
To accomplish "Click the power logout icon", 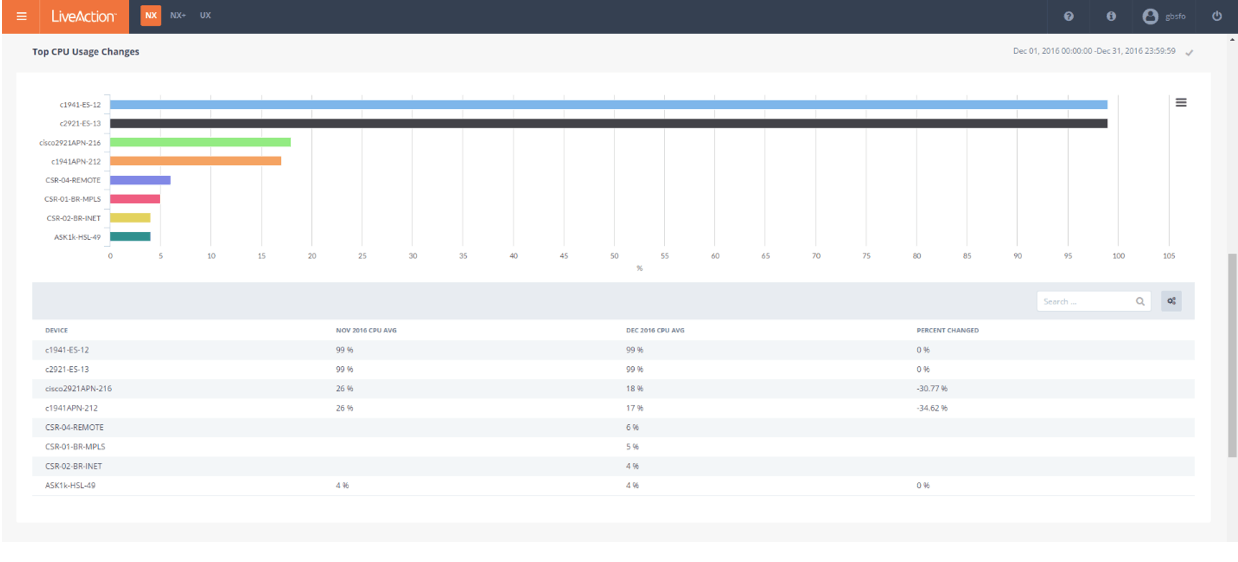I will click(1217, 16).
